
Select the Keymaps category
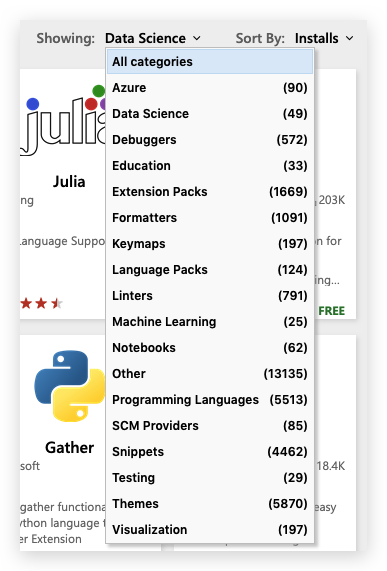(210, 244)
